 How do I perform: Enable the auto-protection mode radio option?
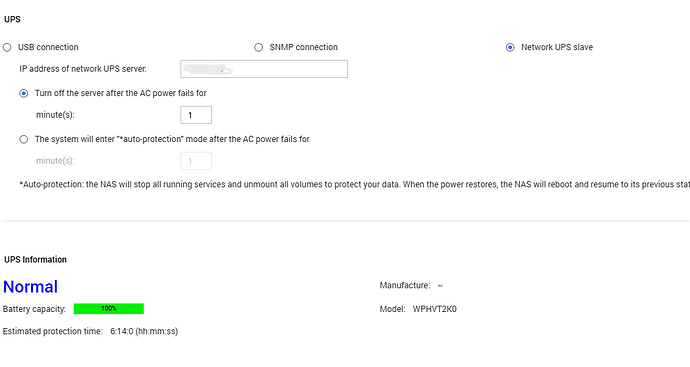point(24,139)
